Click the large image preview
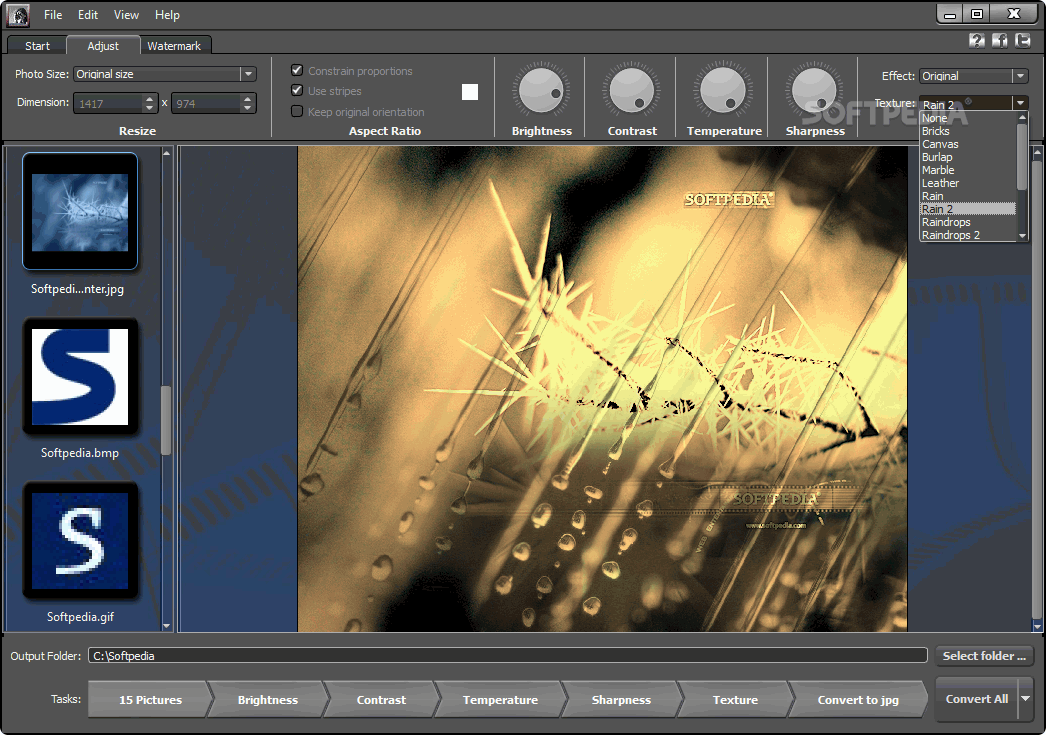Screen dimensions: 1046x735 [x=602, y=389]
